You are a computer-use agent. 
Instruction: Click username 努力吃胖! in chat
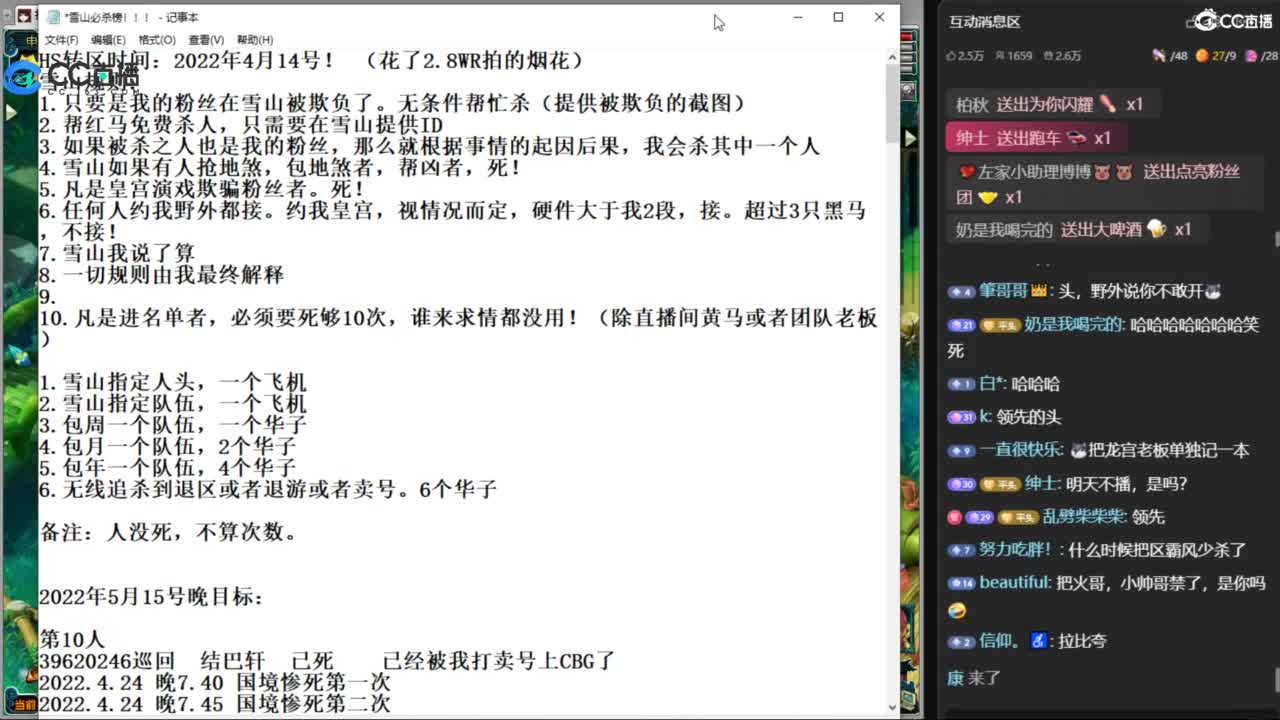(x=1015, y=549)
